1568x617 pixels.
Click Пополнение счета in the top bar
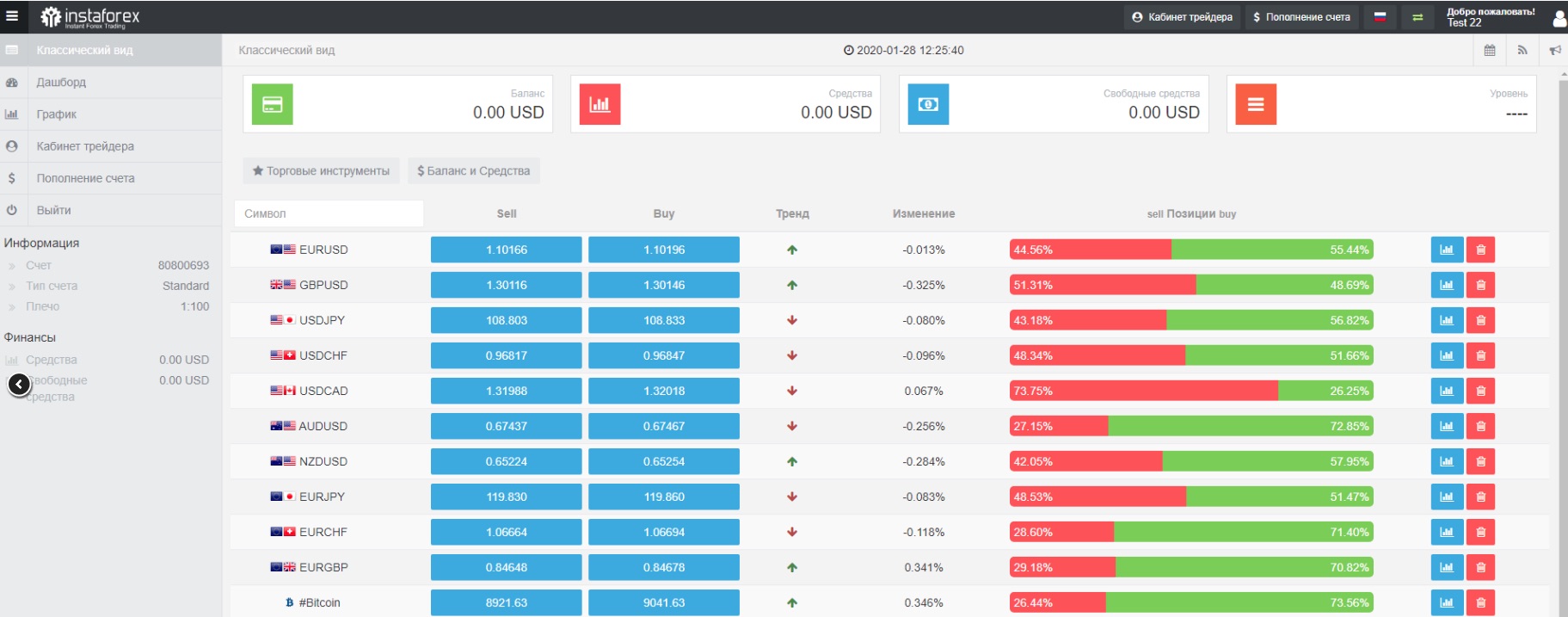[1301, 17]
